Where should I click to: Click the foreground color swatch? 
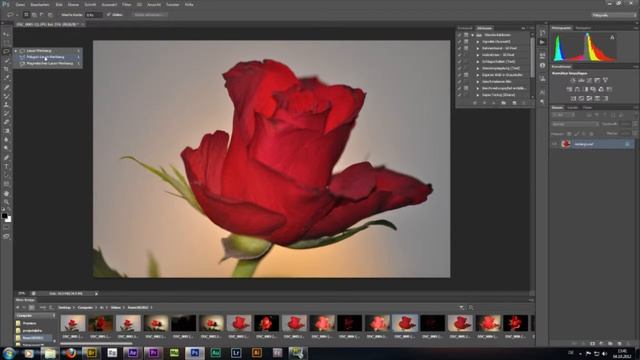[4, 216]
